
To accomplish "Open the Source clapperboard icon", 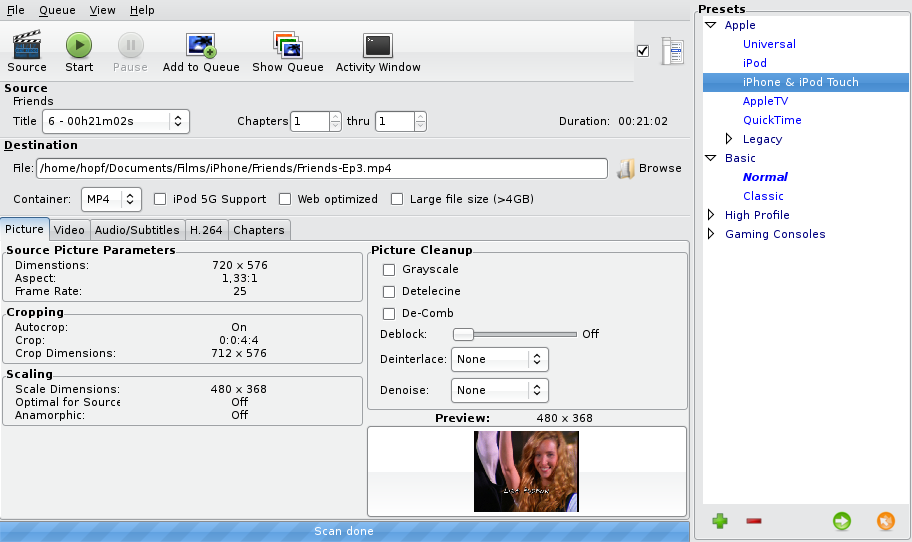I will (x=27, y=45).
